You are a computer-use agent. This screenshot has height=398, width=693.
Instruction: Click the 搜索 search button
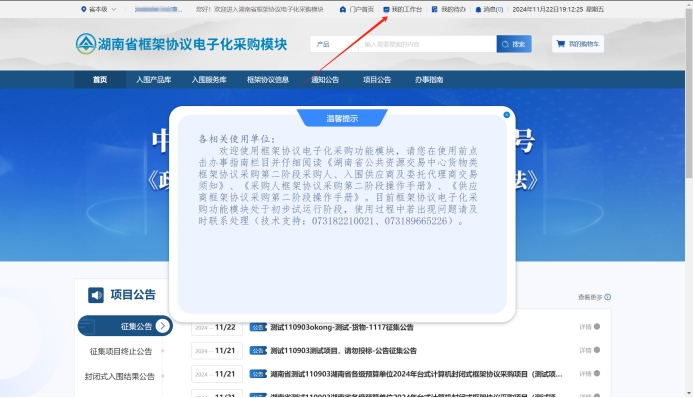pyautogui.click(x=514, y=44)
